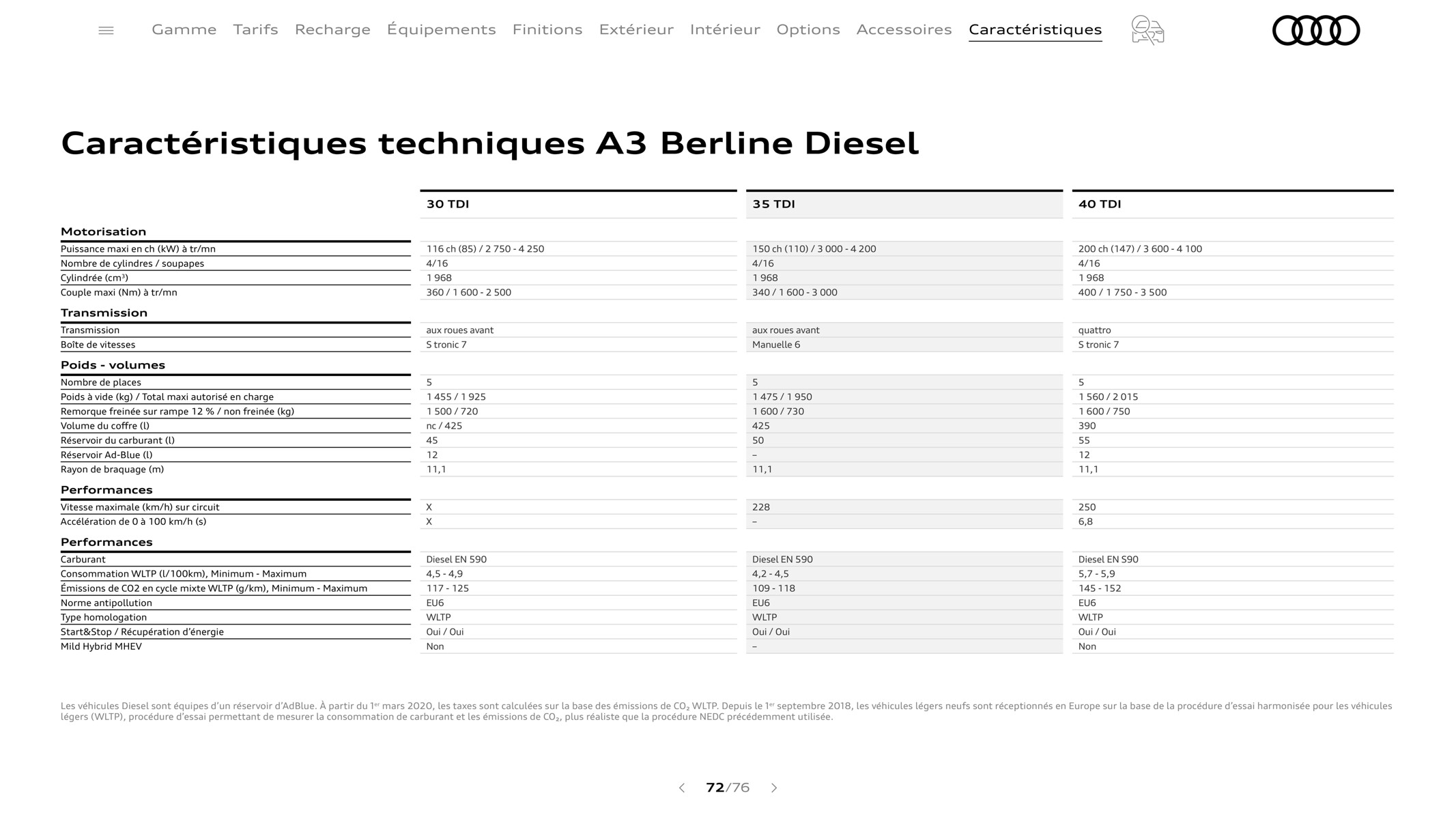
Task: Click 'Mild Hybrid MHEV' row label
Action: tap(101, 646)
